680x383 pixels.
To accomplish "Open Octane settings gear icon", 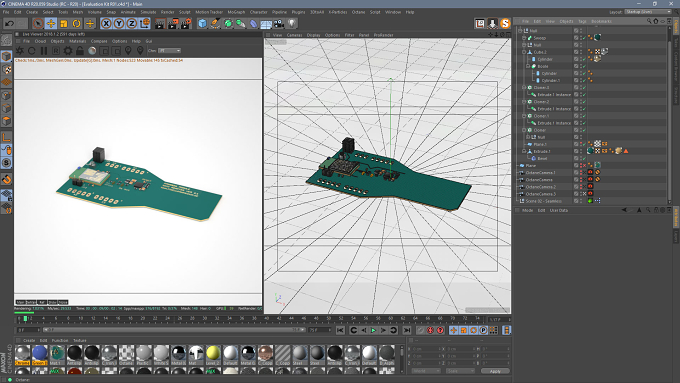I will click(68, 51).
